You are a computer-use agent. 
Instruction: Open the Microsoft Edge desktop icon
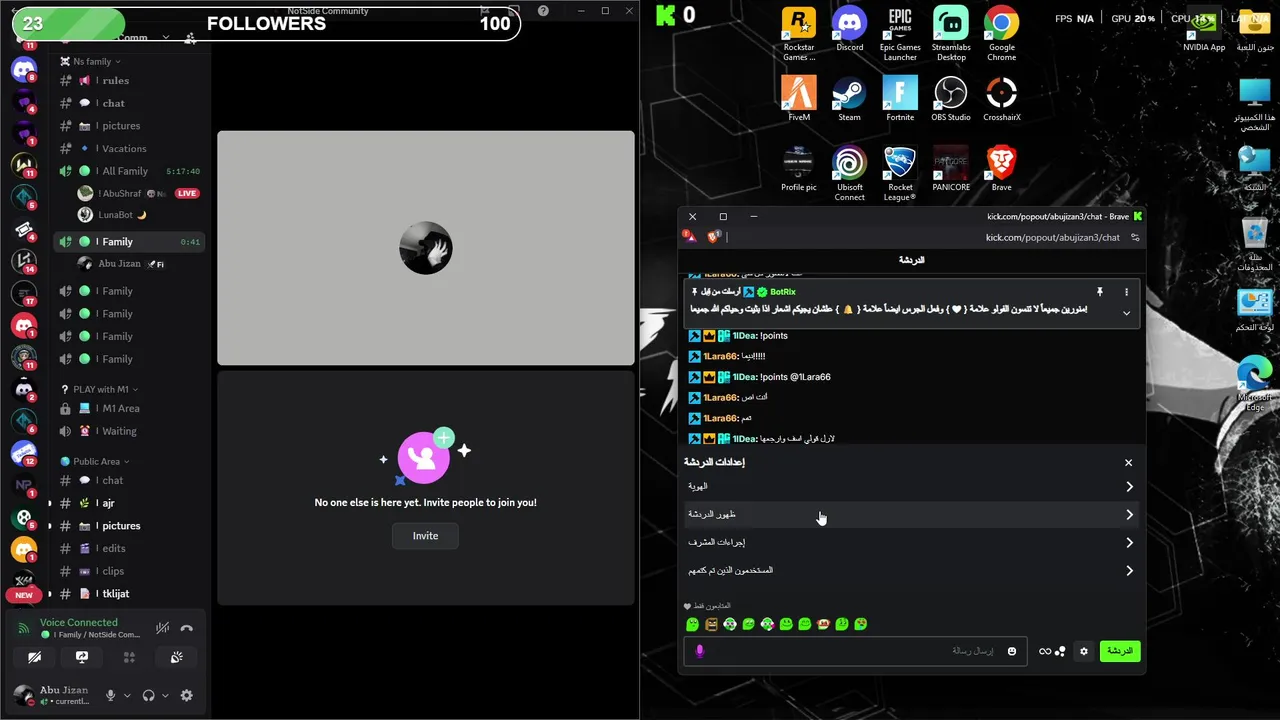tap(1254, 385)
